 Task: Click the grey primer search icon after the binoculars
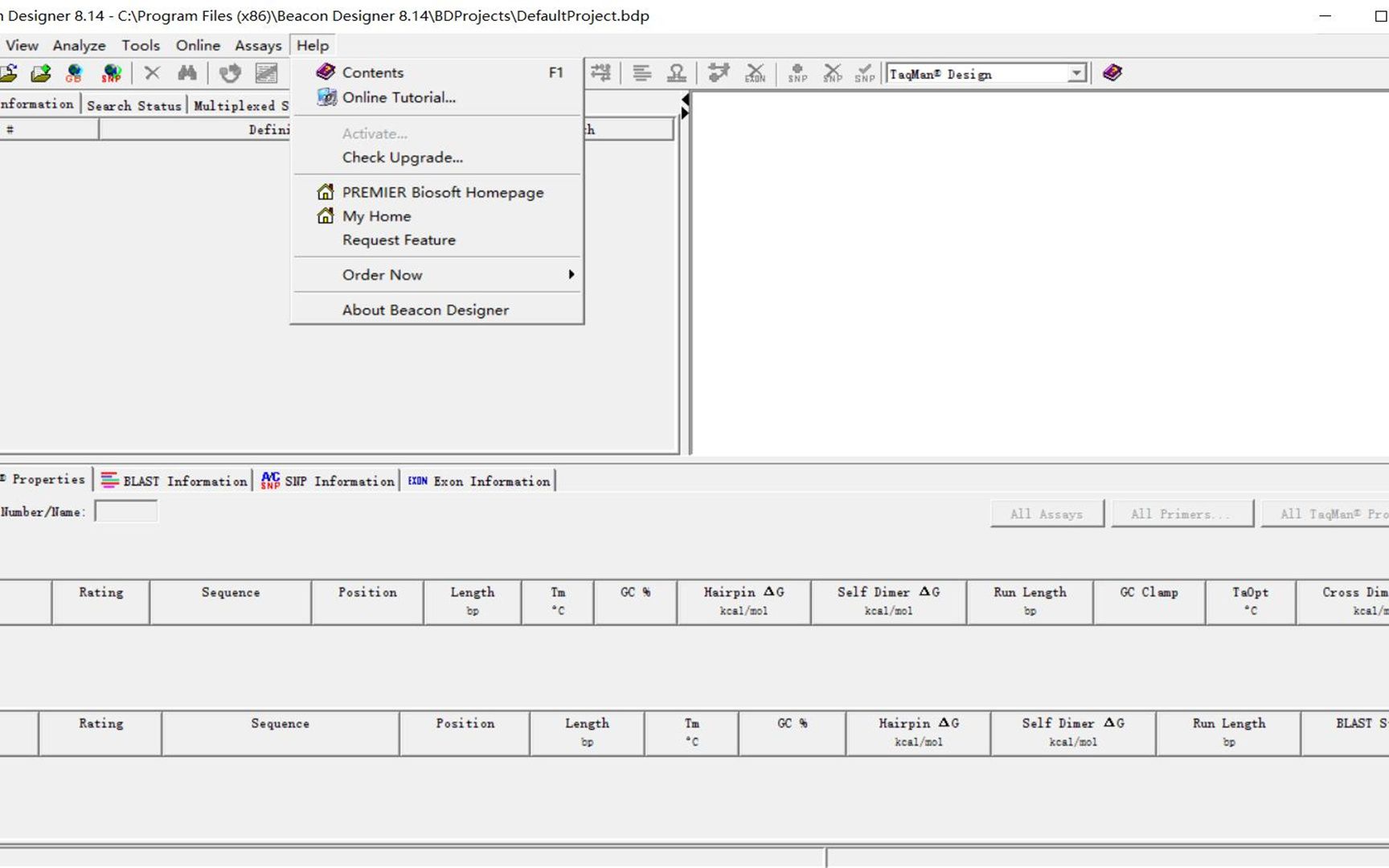coord(230,73)
